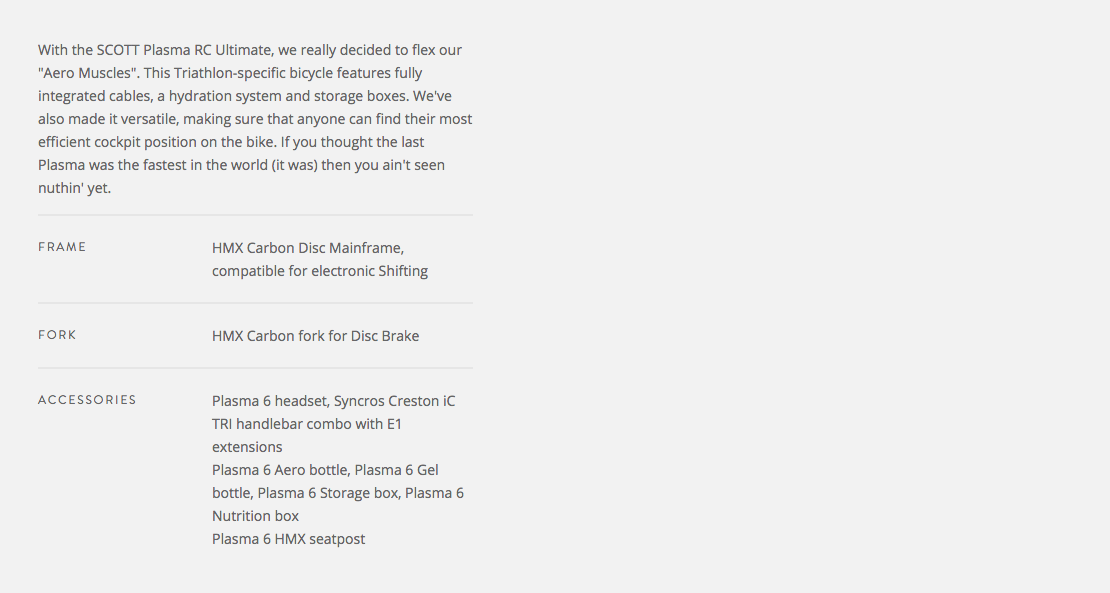Click the FRAME spec label
Screen dimensions: 1110x593
pyautogui.click(x=62, y=247)
